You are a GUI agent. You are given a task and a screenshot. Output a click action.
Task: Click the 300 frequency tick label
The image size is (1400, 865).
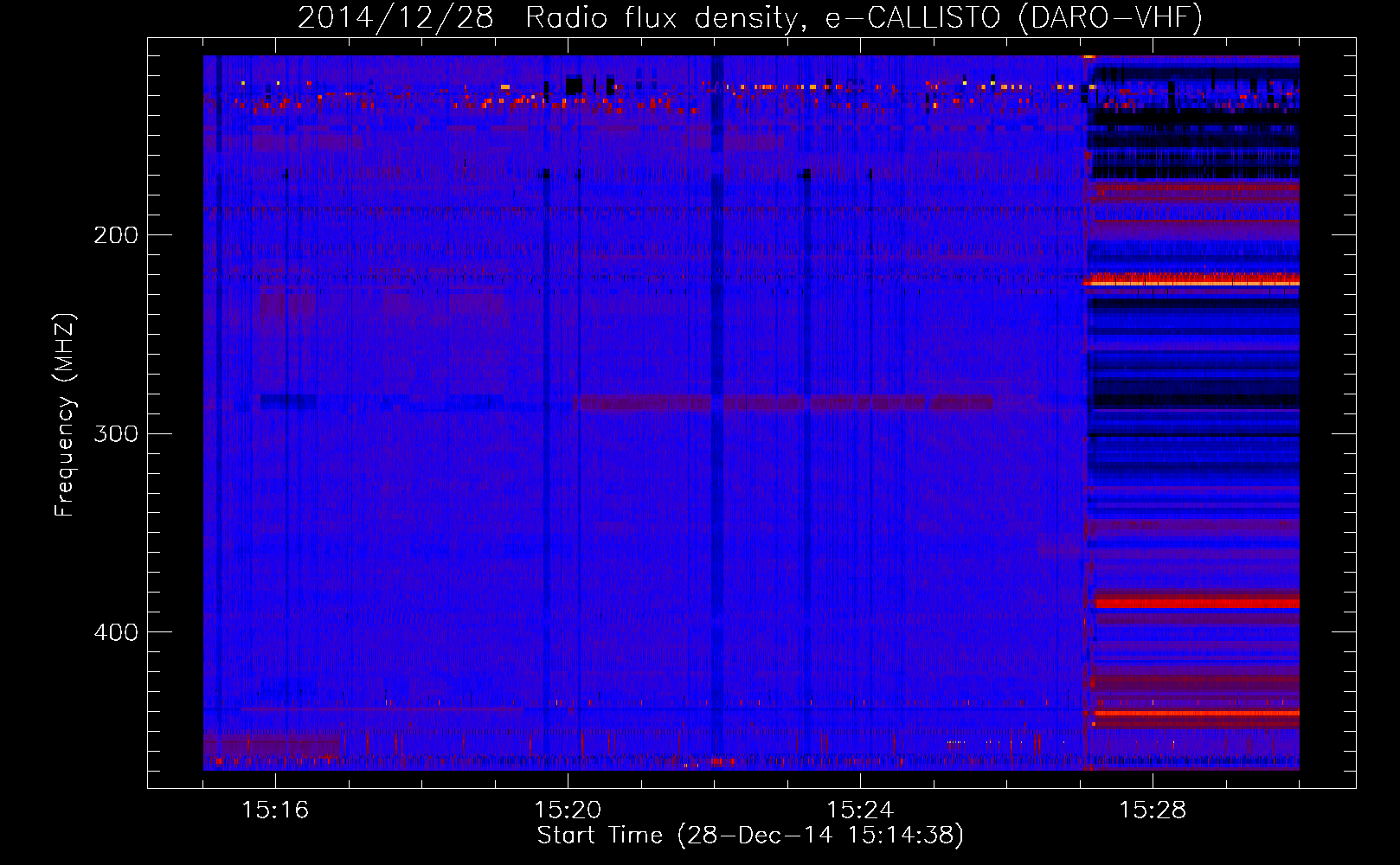[x=115, y=433]
